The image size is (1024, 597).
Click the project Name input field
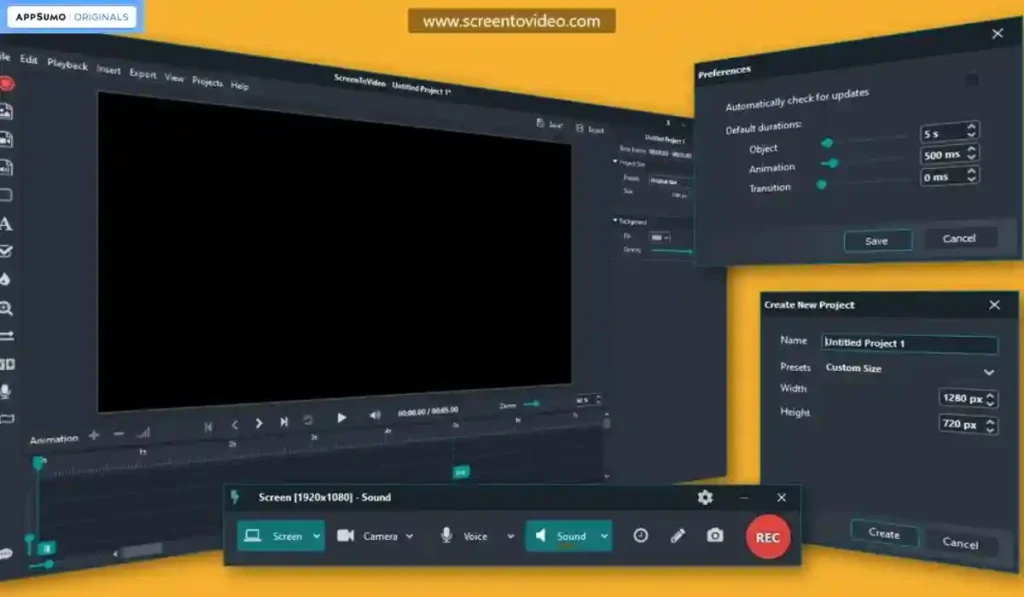pos(909,343)
